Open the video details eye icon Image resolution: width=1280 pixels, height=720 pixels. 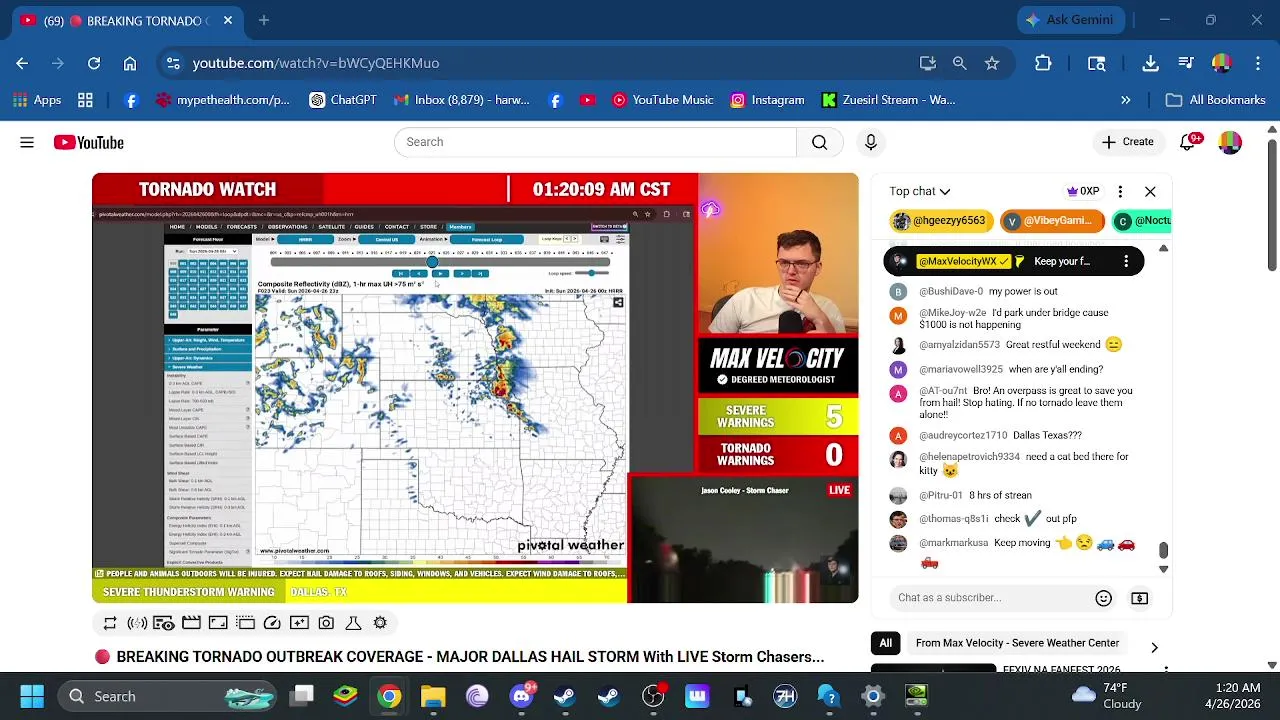[x=164, y=623]
